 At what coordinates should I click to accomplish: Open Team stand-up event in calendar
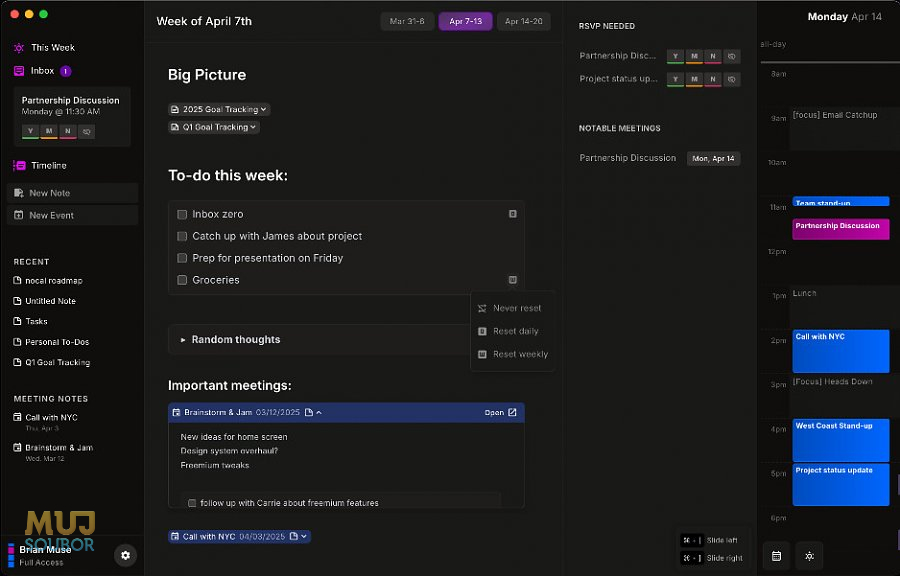coord(841,202)
